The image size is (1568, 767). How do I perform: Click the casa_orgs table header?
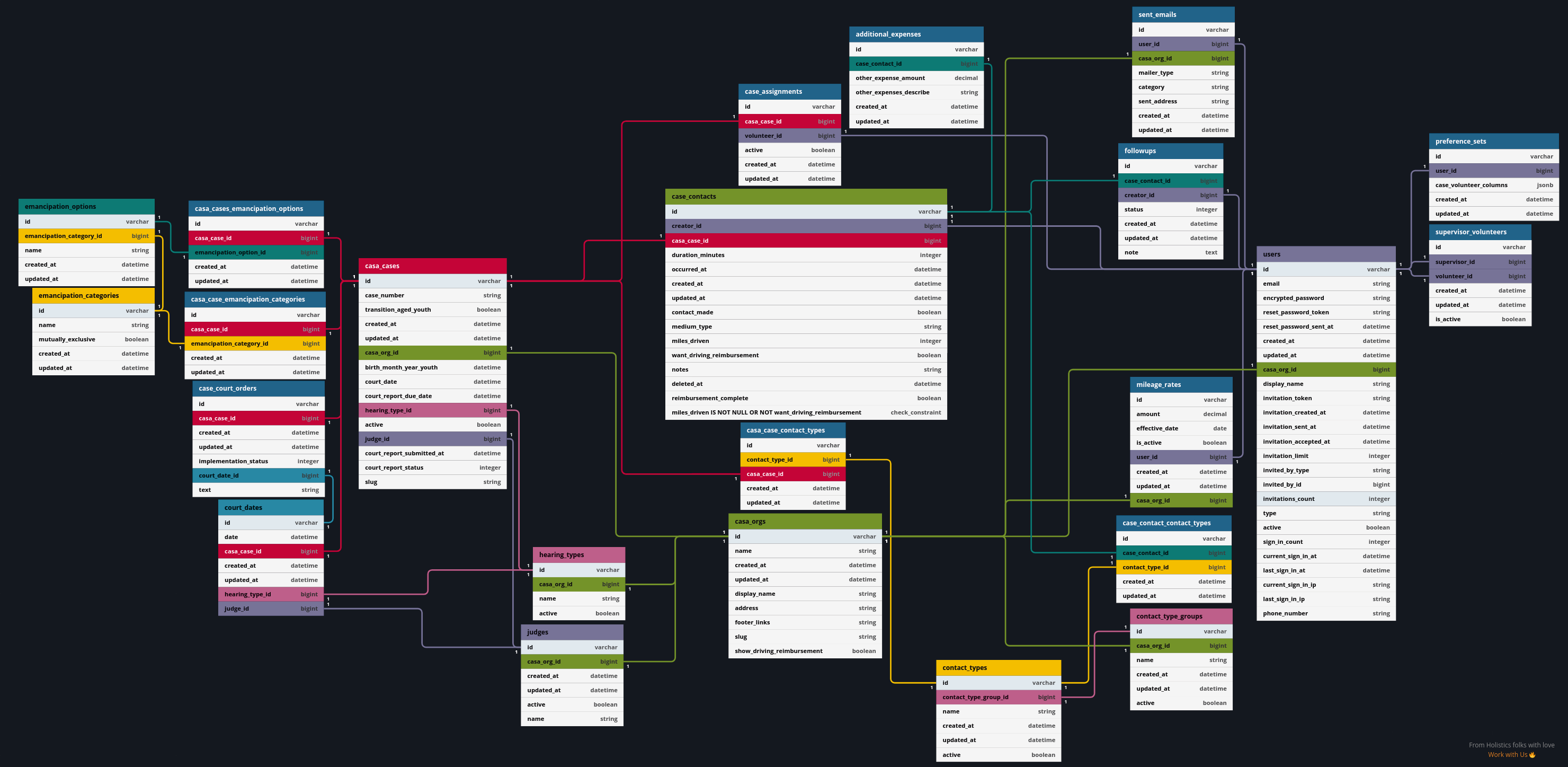pyautogui.click(x=804, y=522)
